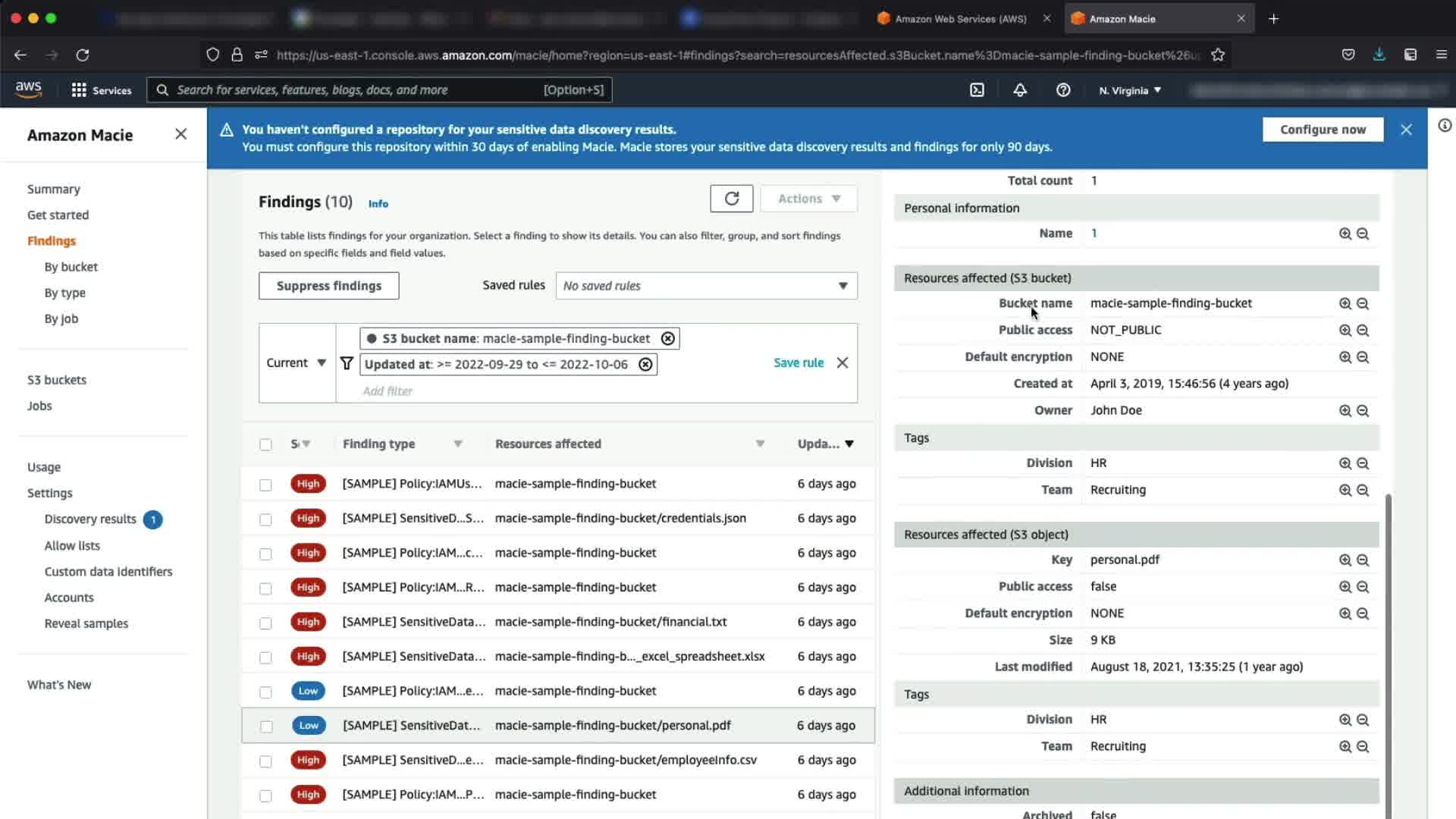Open By bucket in sidebar
Screen dimensions: 1456x819
[x=71, y=267]
